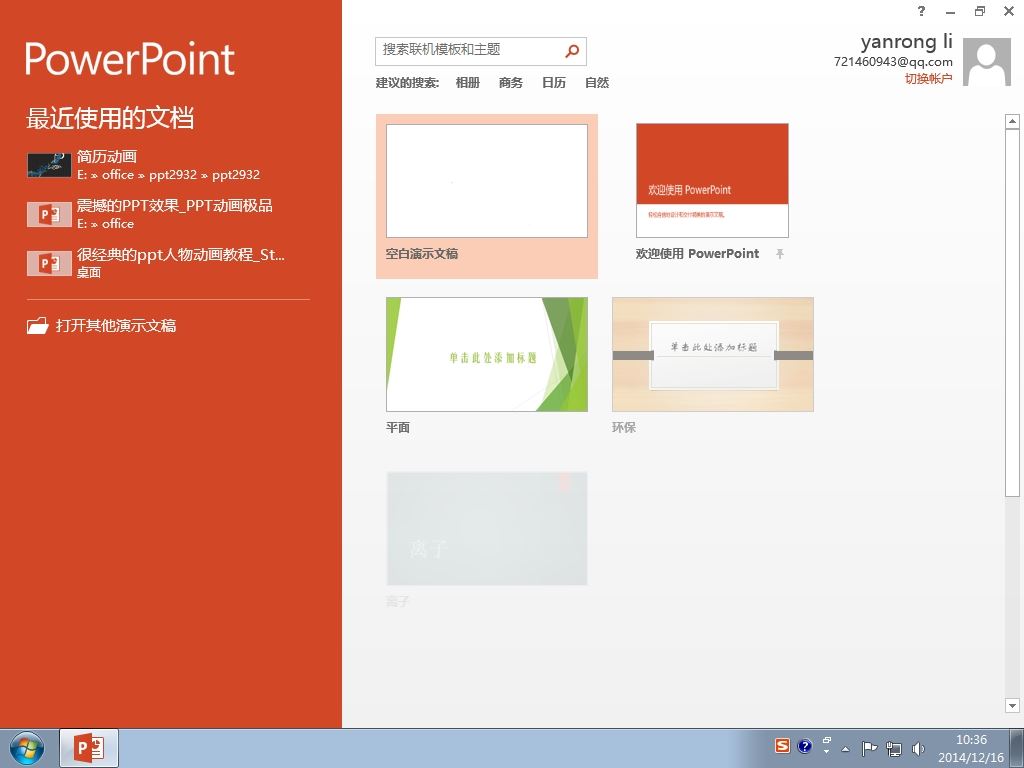Click 切换帐户 to switch account

click(928, 79)
